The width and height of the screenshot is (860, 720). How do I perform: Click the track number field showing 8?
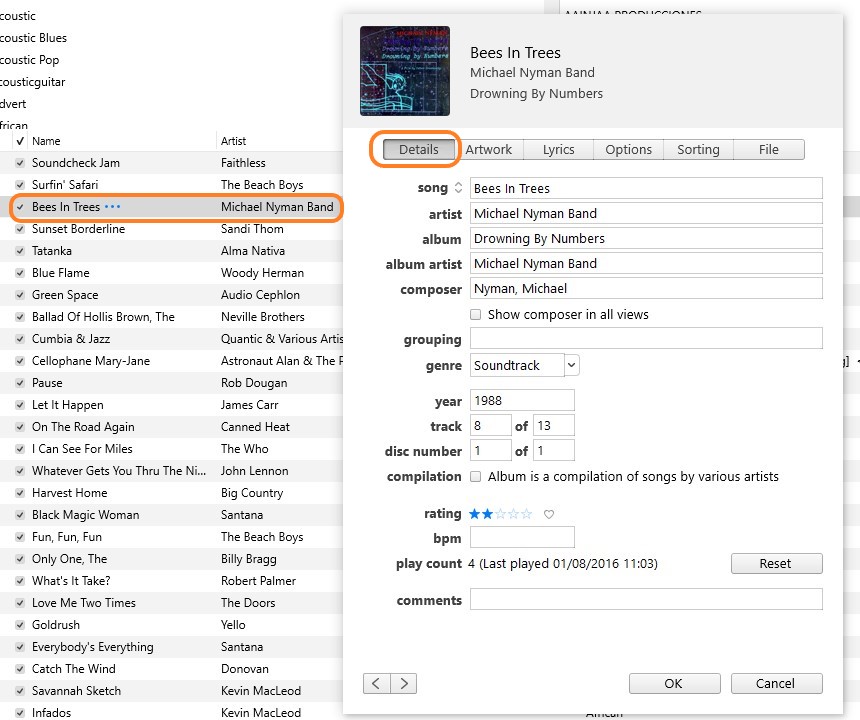(490, 426)
